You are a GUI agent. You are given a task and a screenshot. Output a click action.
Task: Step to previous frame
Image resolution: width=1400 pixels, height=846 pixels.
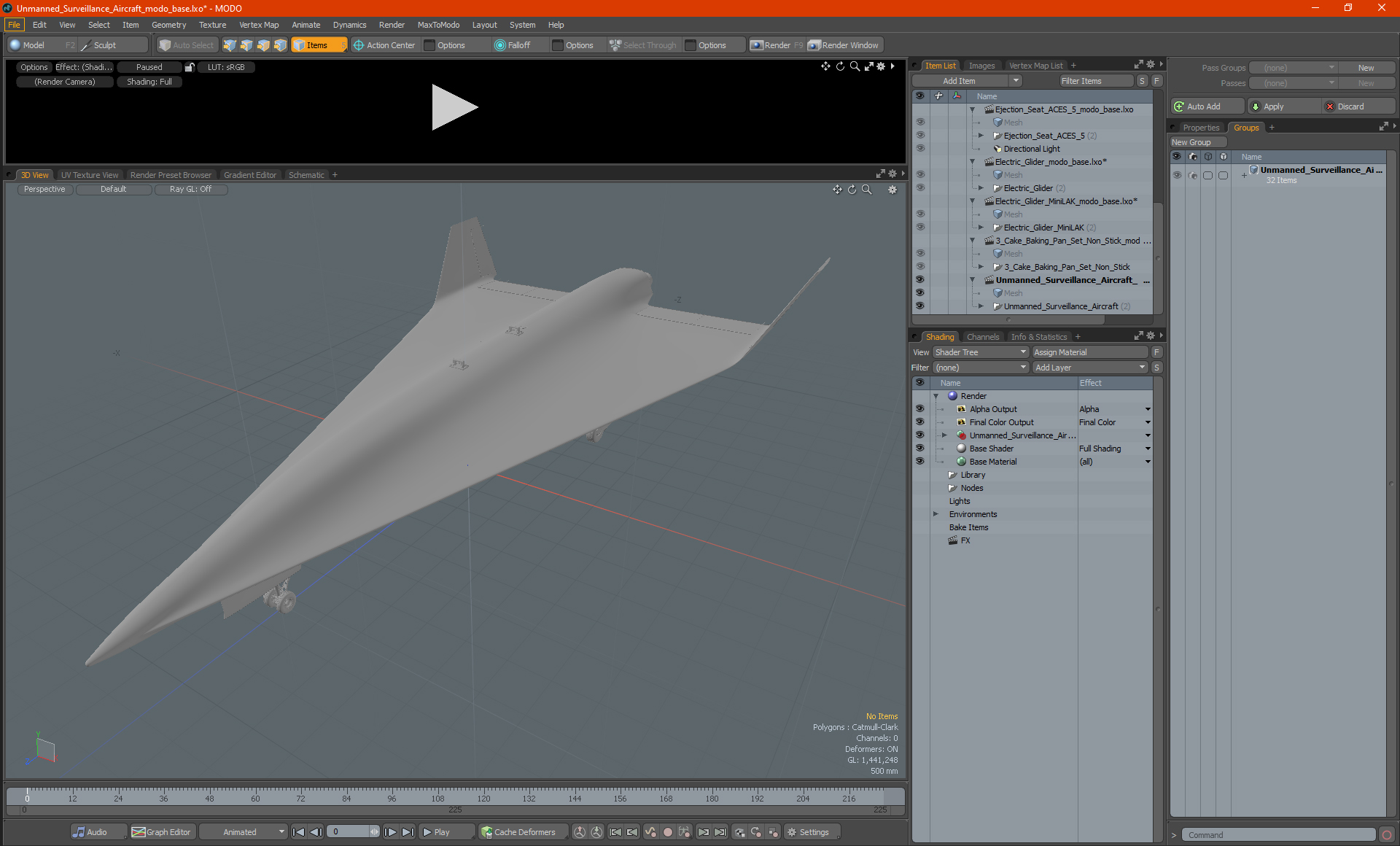click(316, 832)
